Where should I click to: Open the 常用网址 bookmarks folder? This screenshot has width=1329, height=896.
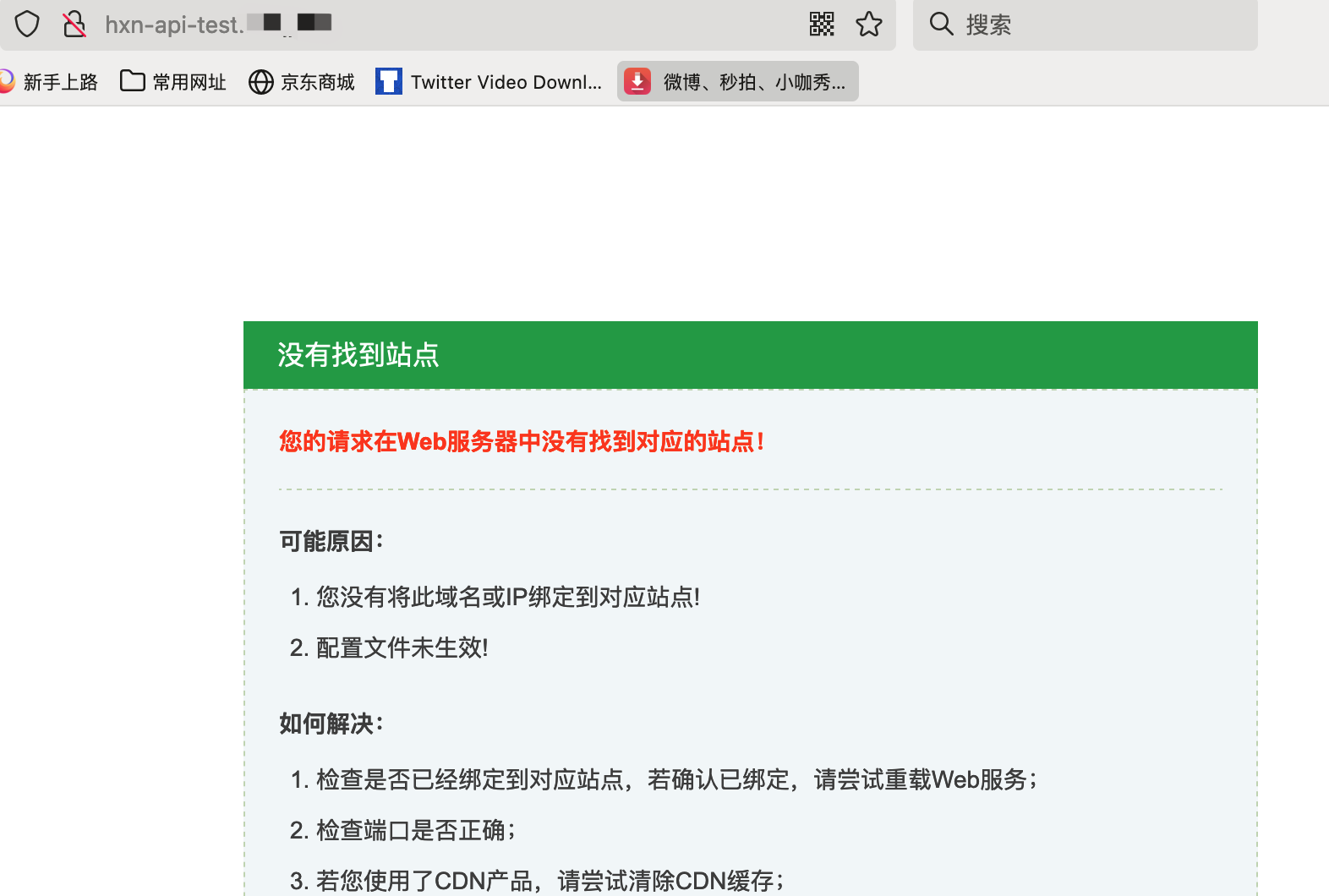(x=173, y=82)
